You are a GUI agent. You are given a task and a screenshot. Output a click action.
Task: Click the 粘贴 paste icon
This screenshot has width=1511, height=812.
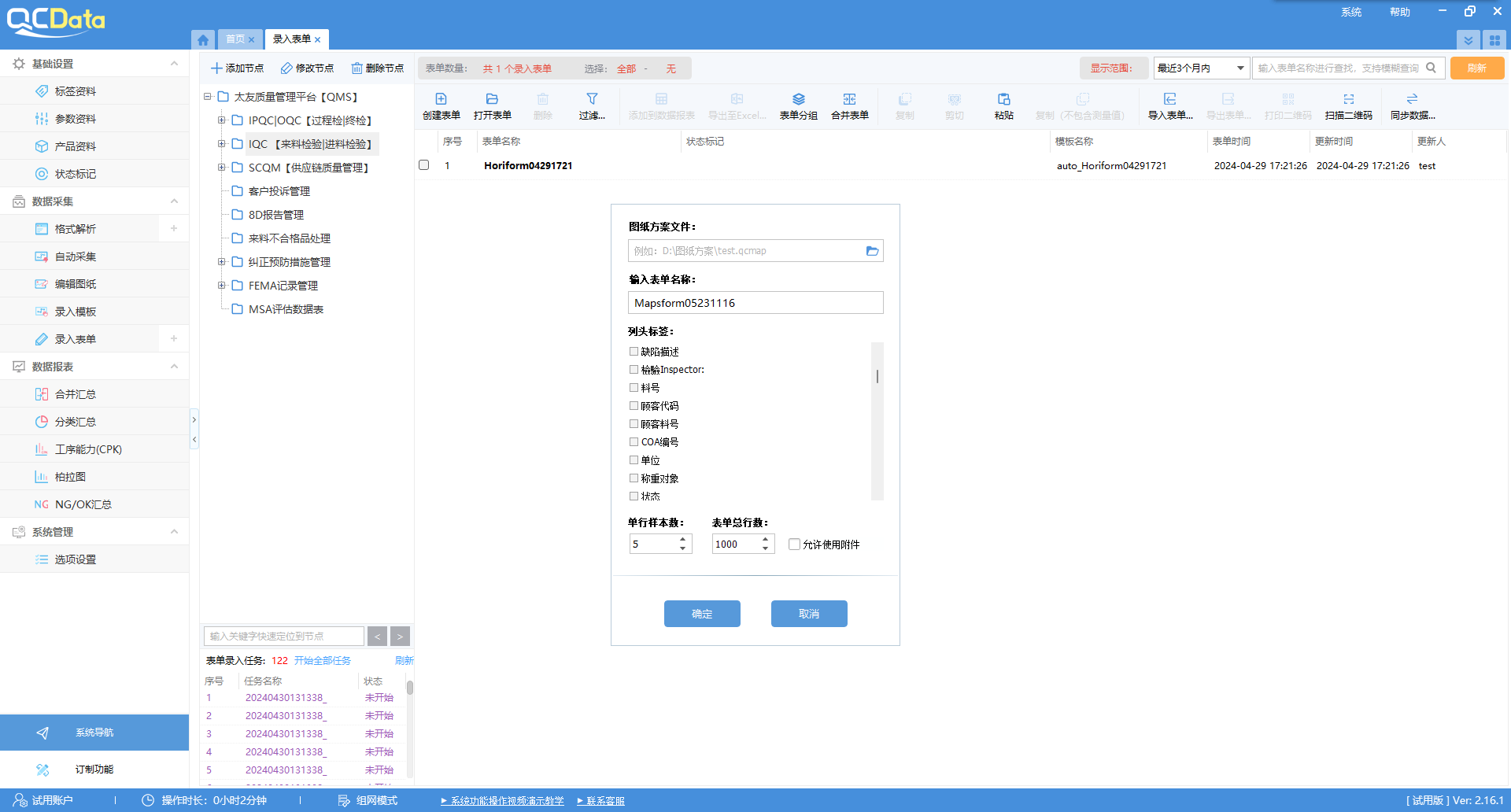1003,105
